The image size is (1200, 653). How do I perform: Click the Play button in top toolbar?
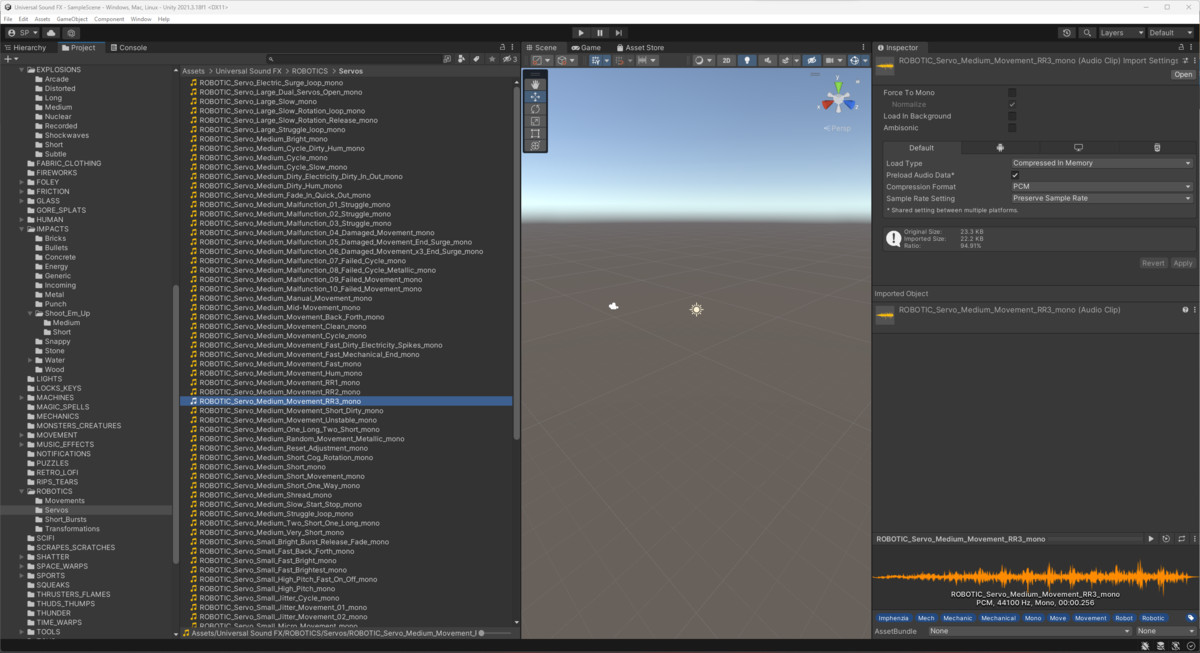point(581,33)
